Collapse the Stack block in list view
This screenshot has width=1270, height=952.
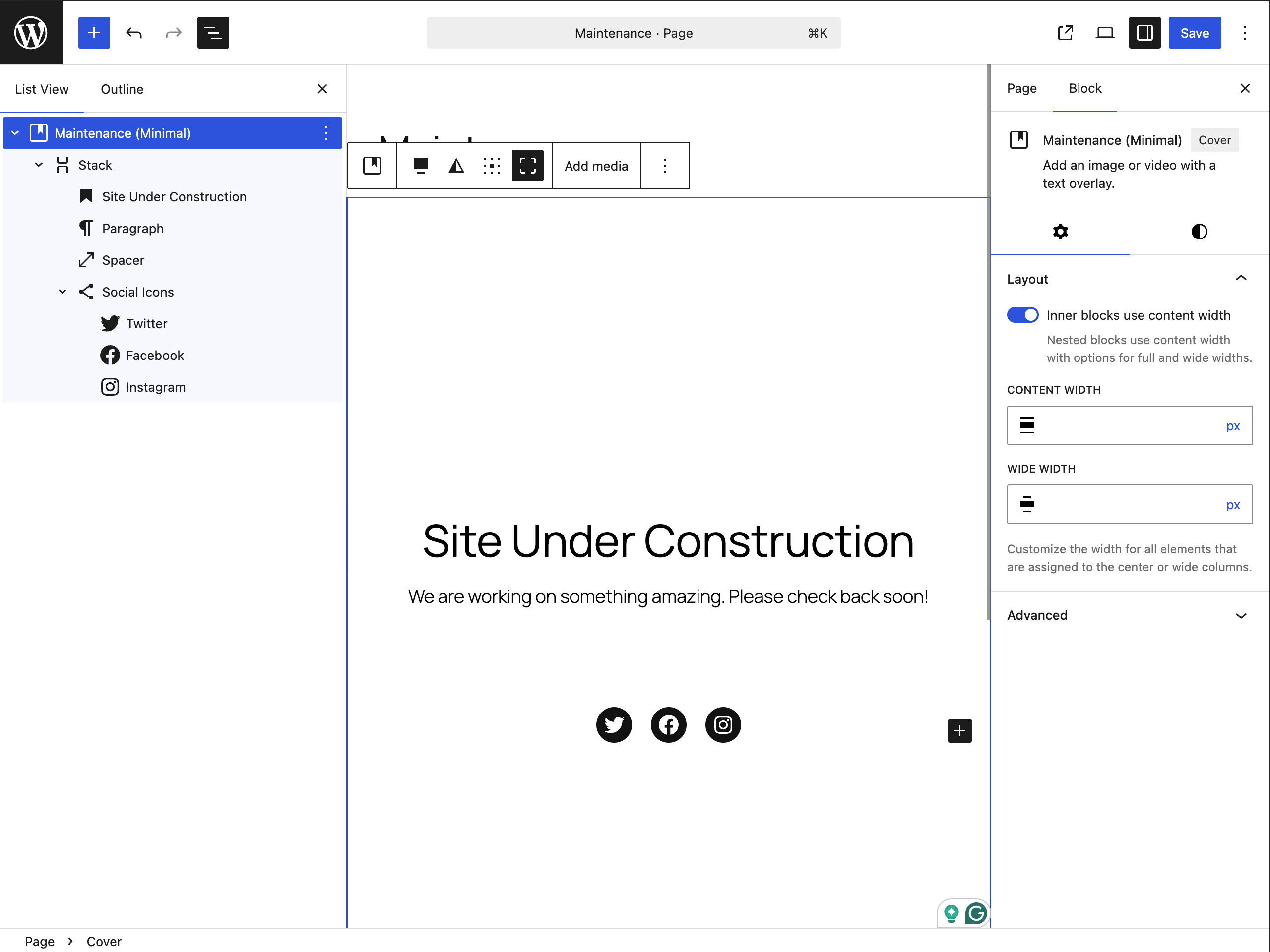click(x=39, y=165)
